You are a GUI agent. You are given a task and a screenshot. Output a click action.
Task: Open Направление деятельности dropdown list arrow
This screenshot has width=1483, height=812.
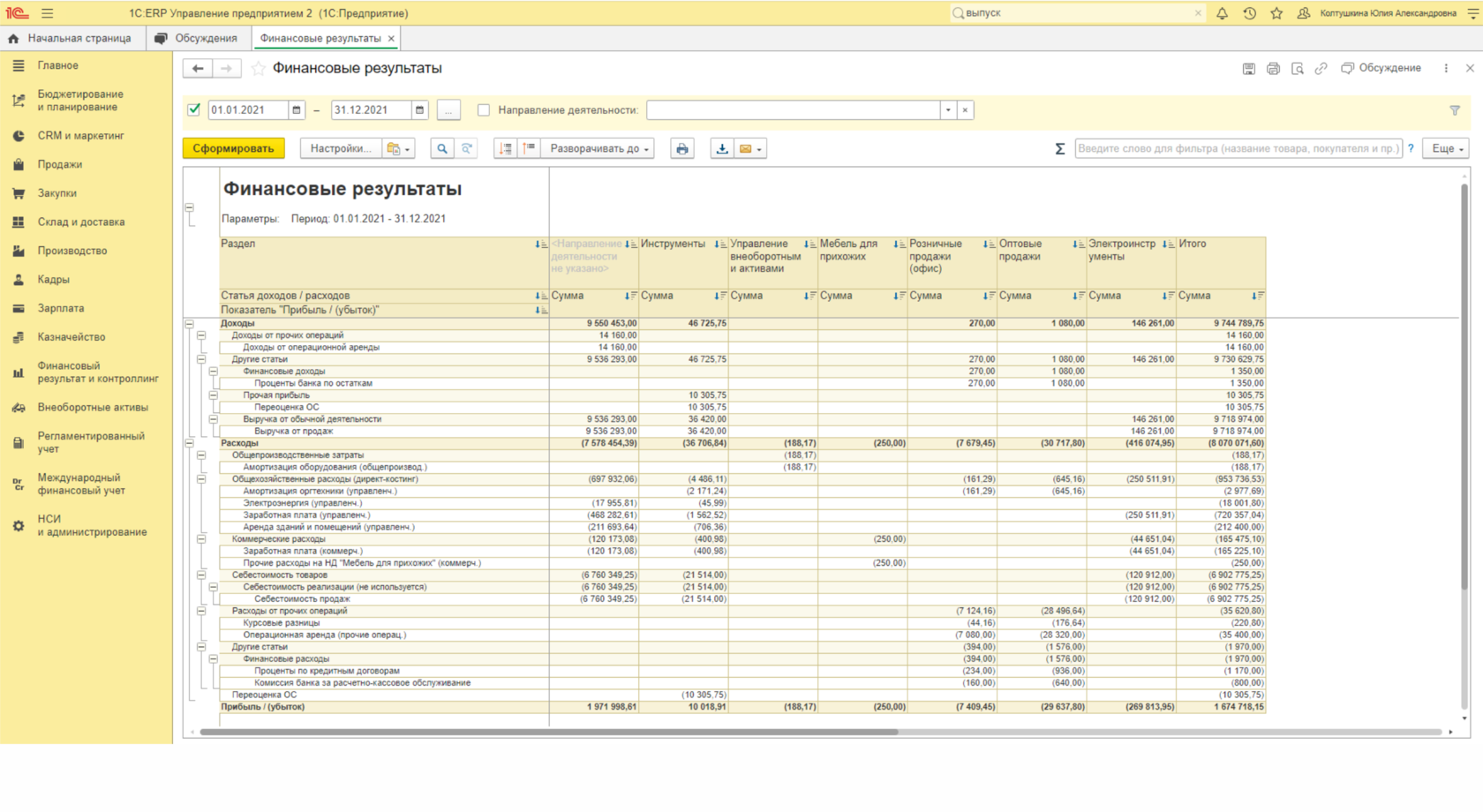tap(948, 110)
